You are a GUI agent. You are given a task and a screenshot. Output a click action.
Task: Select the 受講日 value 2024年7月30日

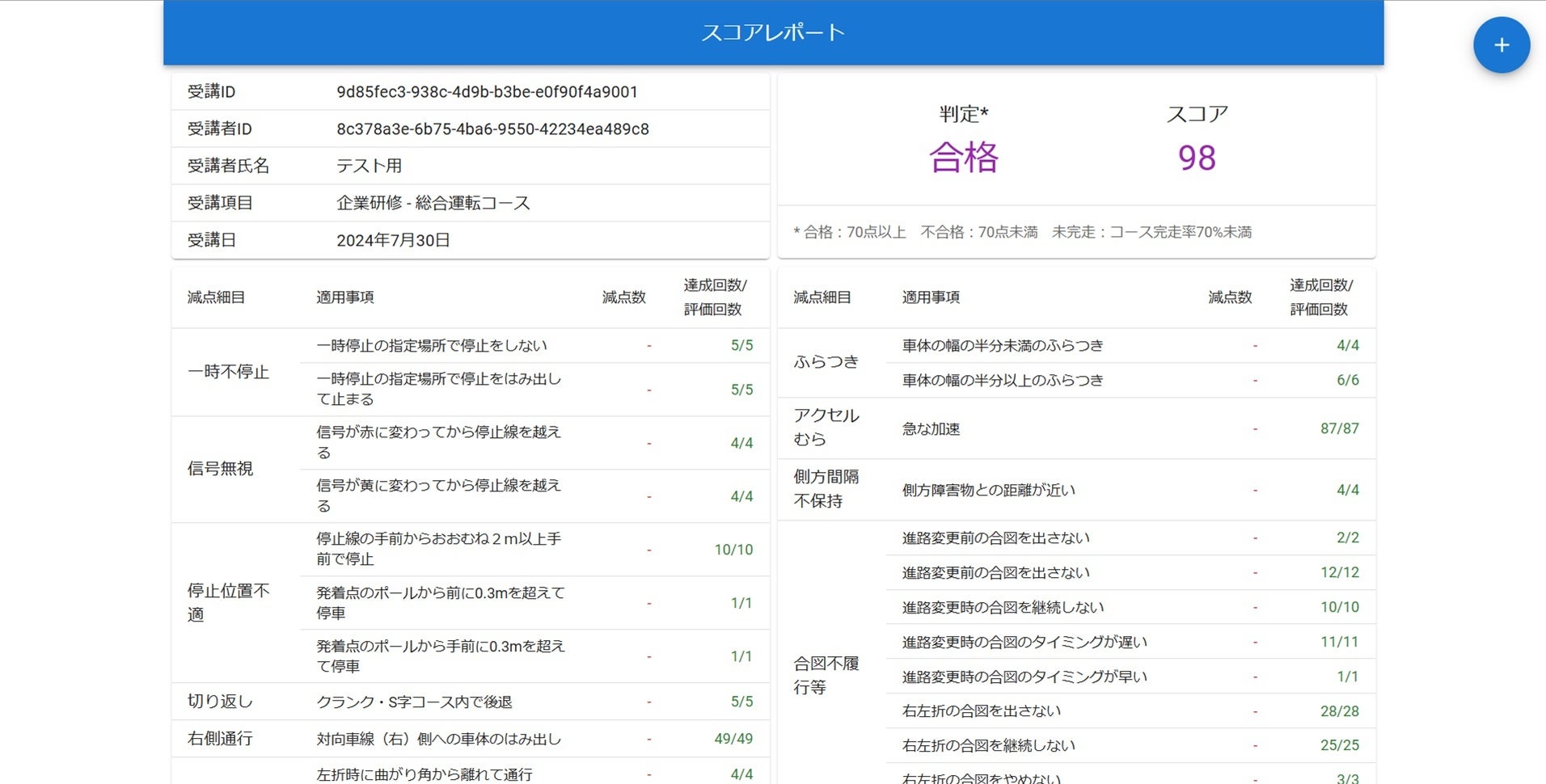coord(394,240)
